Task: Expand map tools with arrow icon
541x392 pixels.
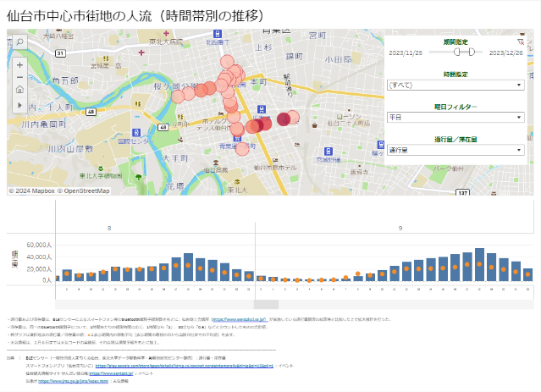Action: 20,105
